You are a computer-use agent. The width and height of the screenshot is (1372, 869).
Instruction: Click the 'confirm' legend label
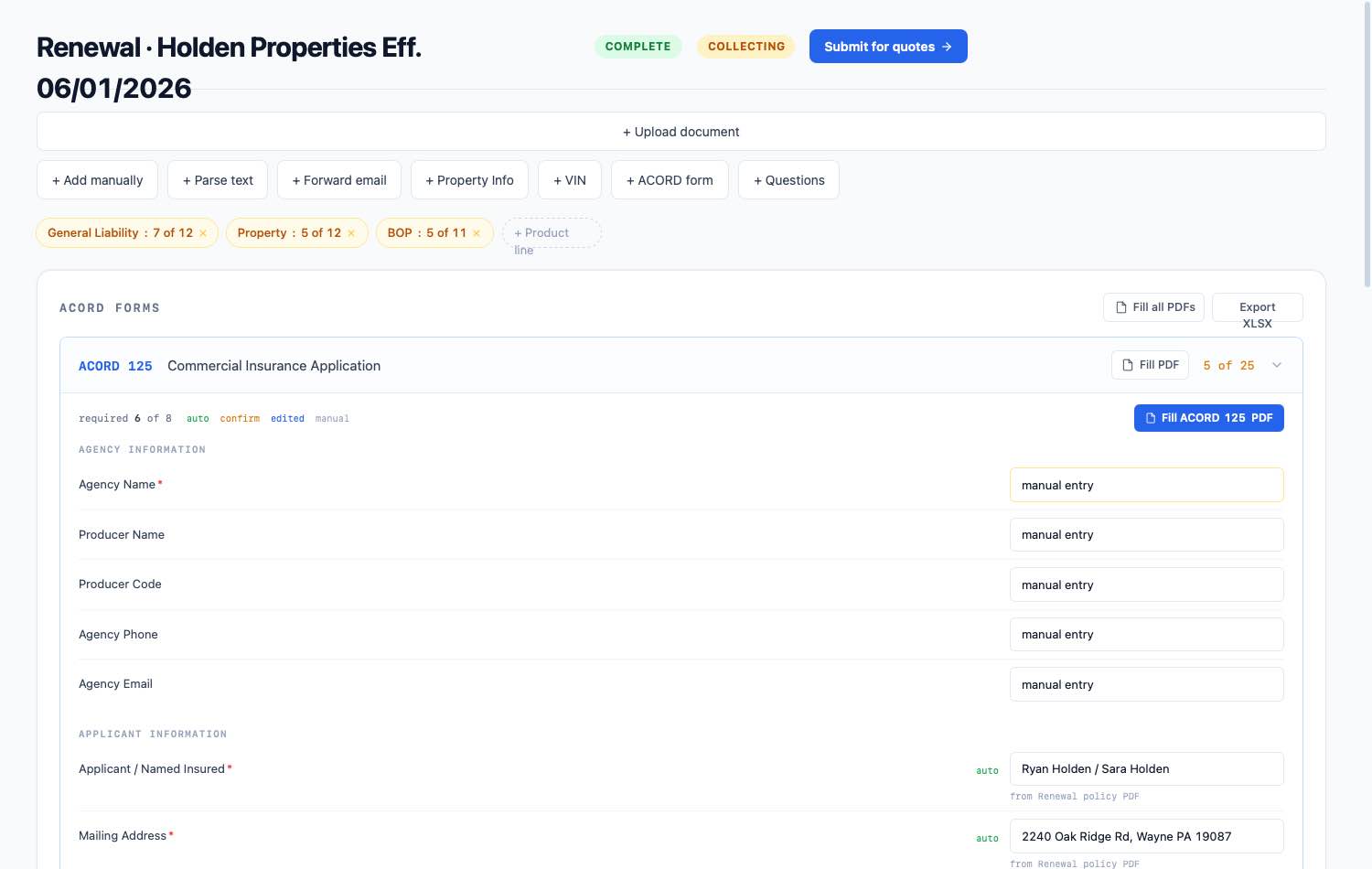(x=240, y=419)
